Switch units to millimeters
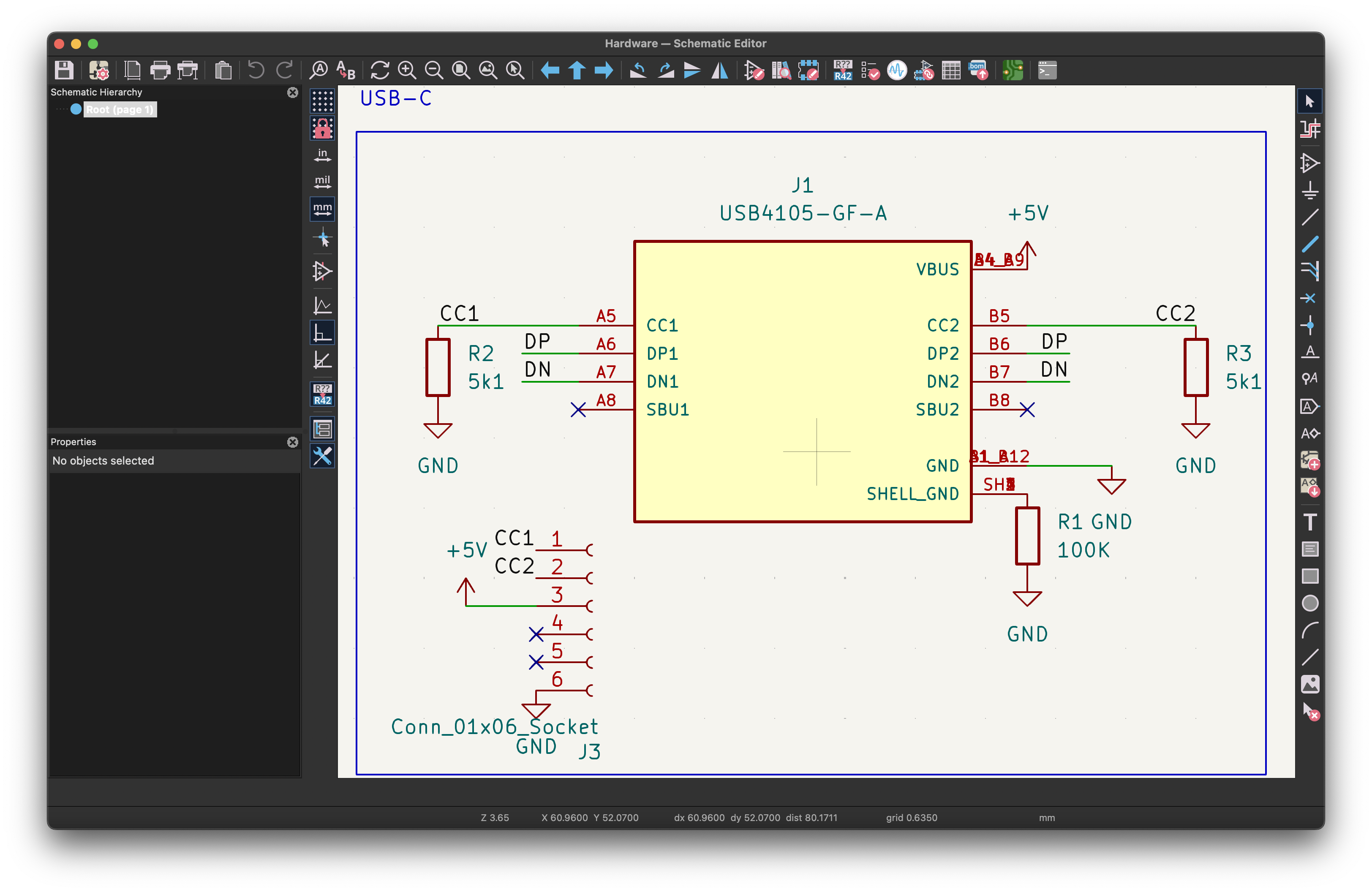The image size is (1372, 892). click(322, 209)
